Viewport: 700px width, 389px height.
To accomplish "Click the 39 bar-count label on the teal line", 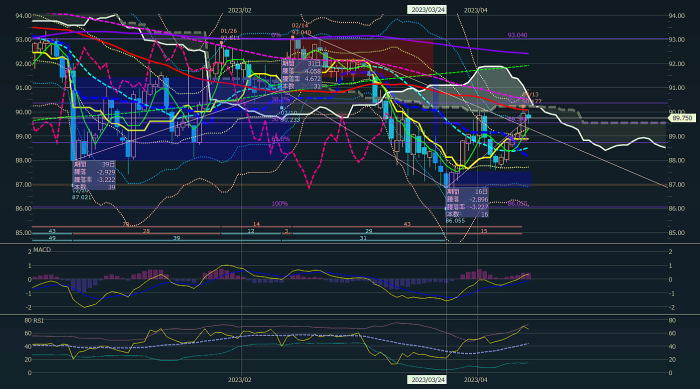I will [176, 238].
